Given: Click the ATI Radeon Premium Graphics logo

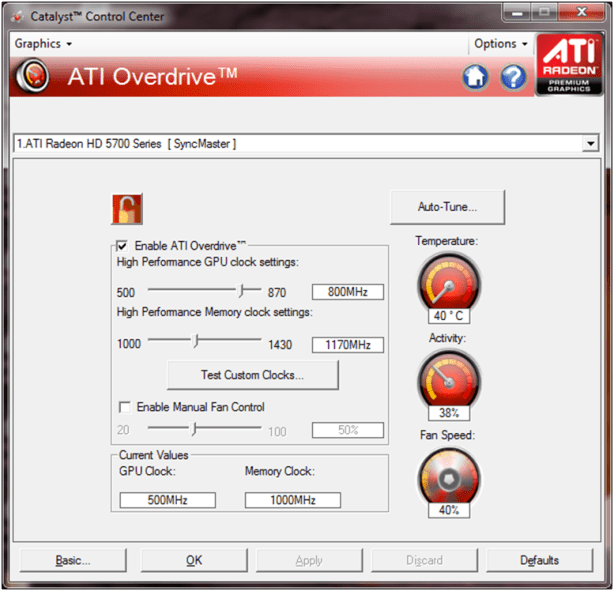Looking at the screenshot, I should 569,66.
